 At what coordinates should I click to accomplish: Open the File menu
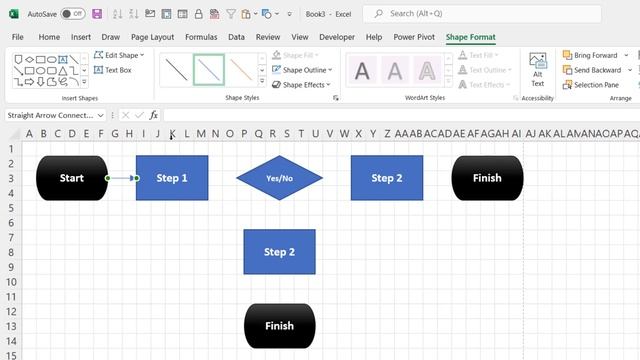(18, 37)
